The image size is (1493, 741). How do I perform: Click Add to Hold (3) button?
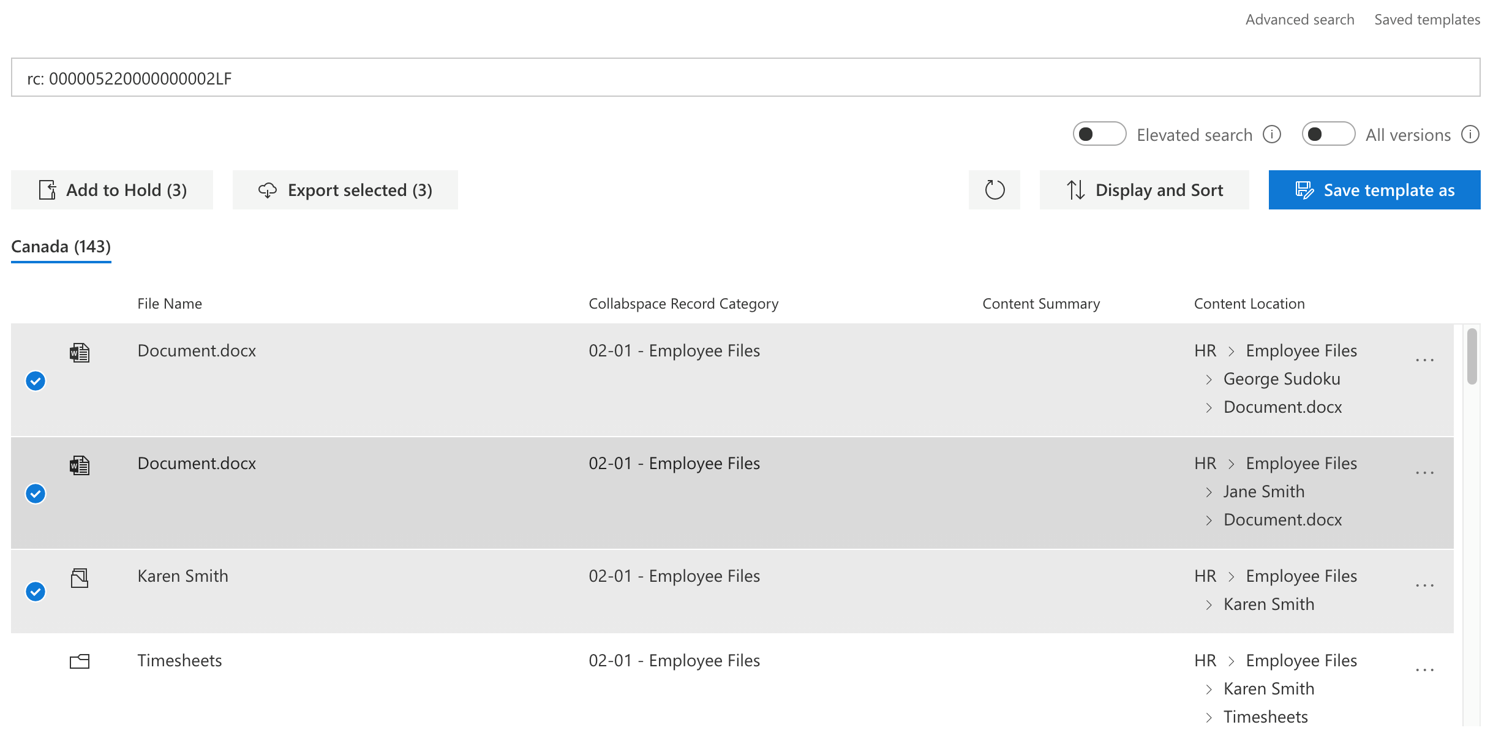click(112, 190)
